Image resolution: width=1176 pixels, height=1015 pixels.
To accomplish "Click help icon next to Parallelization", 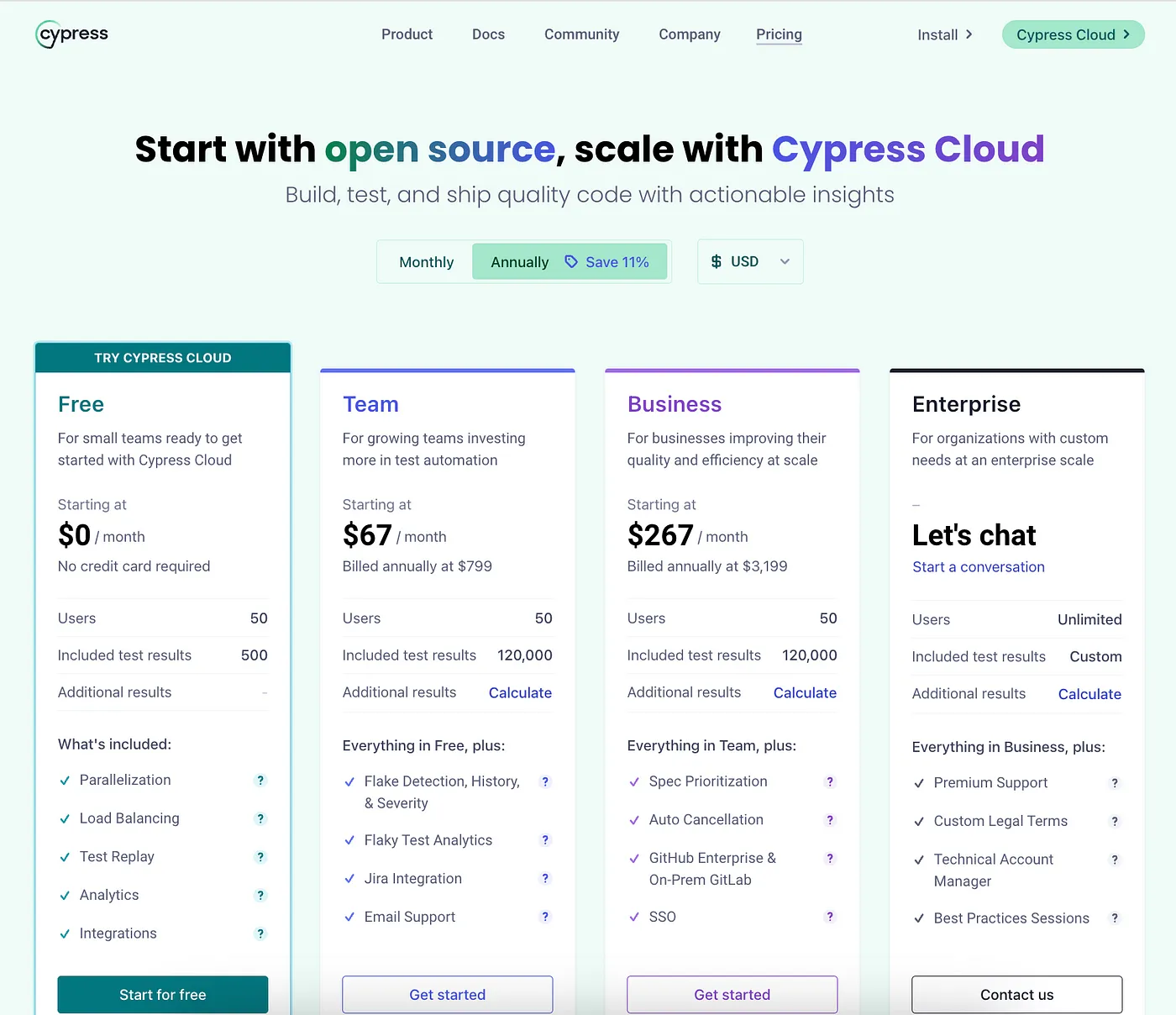I will click(260, 781).
